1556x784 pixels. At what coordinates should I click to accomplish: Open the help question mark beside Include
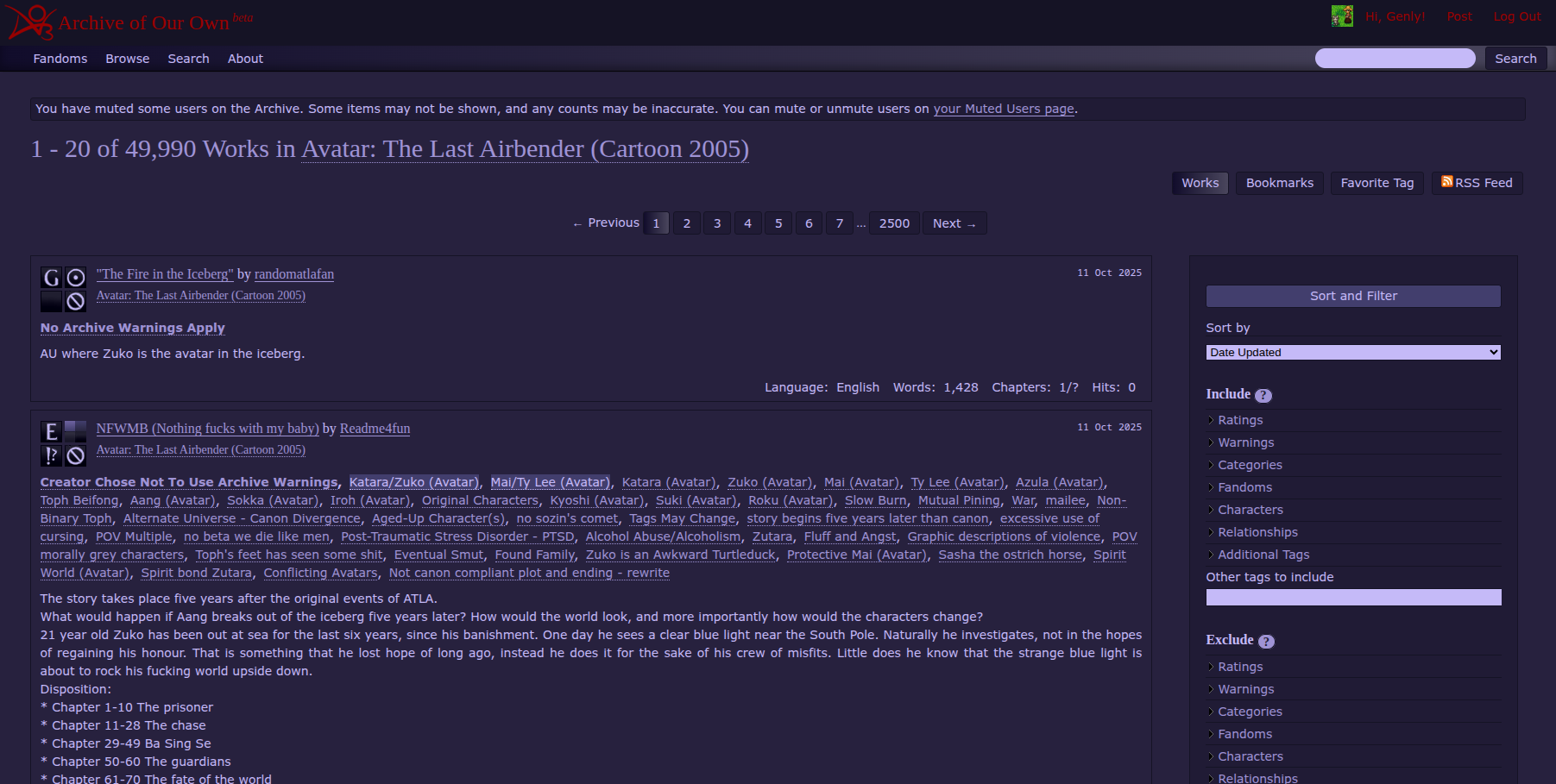1263,395
